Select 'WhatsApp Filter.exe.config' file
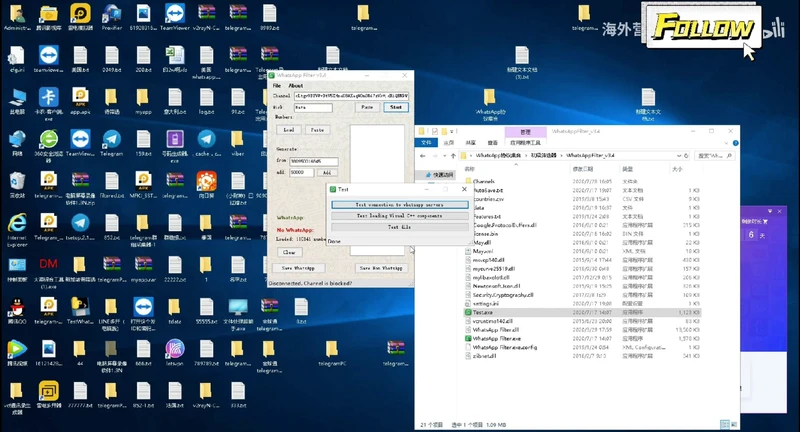This screenshot has height=432, width=800. [504, 347]
